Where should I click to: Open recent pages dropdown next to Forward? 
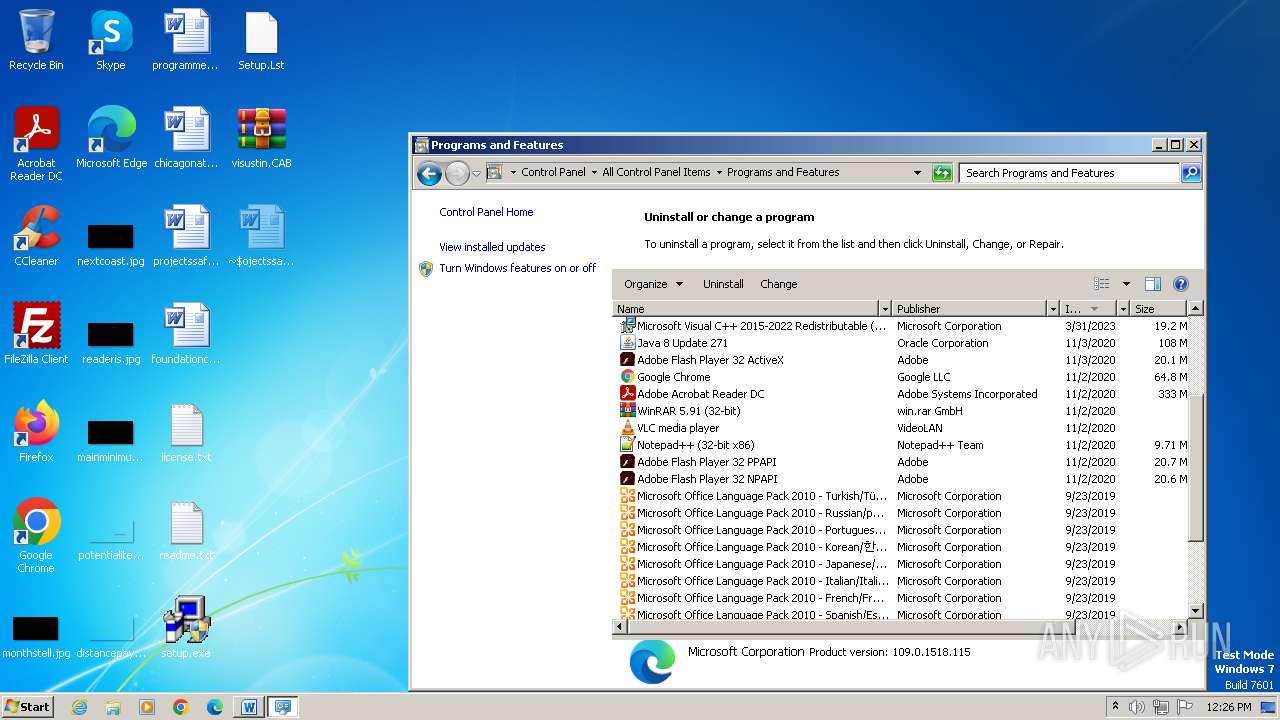pos(476,173)
